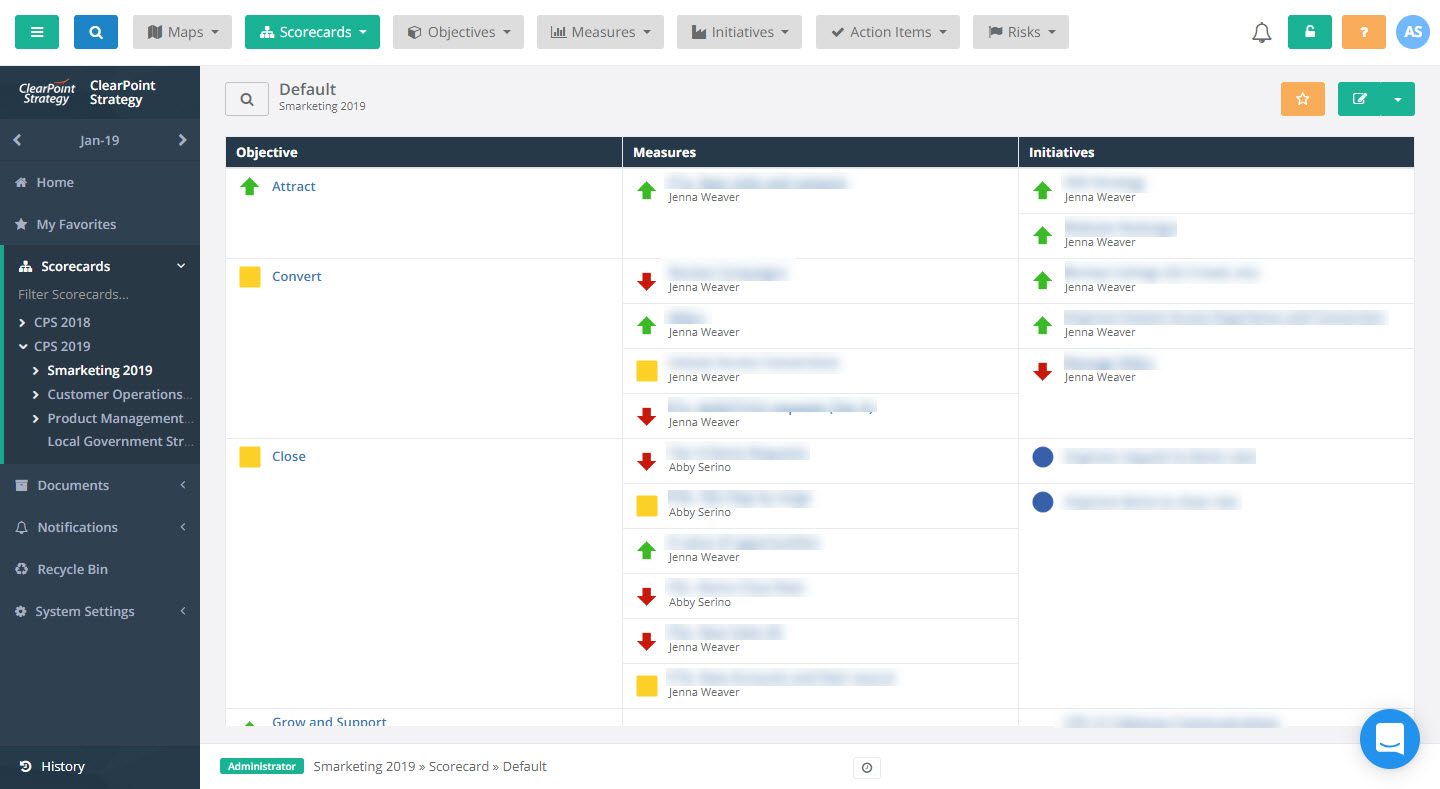Open the Intercom chat bubble
The height and width of the screenshot is (789, 1440).
click(1390, 739)
